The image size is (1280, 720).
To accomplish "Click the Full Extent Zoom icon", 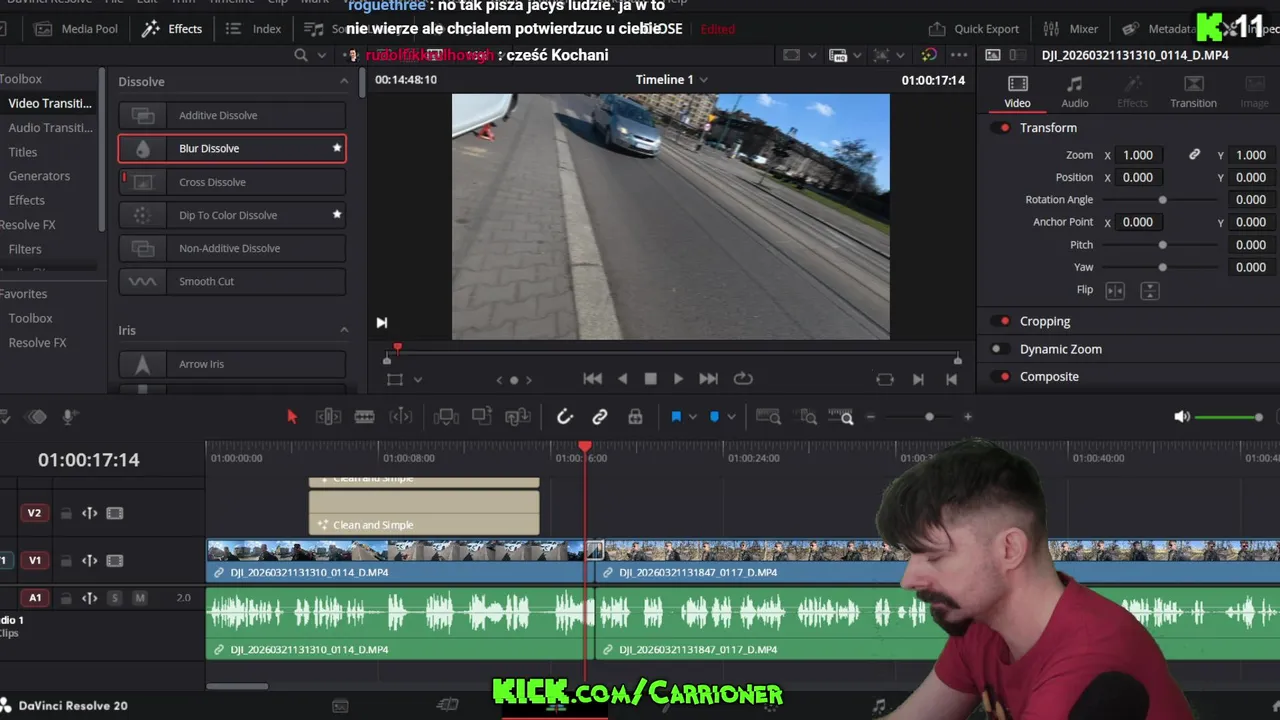I will pos(768,417).
